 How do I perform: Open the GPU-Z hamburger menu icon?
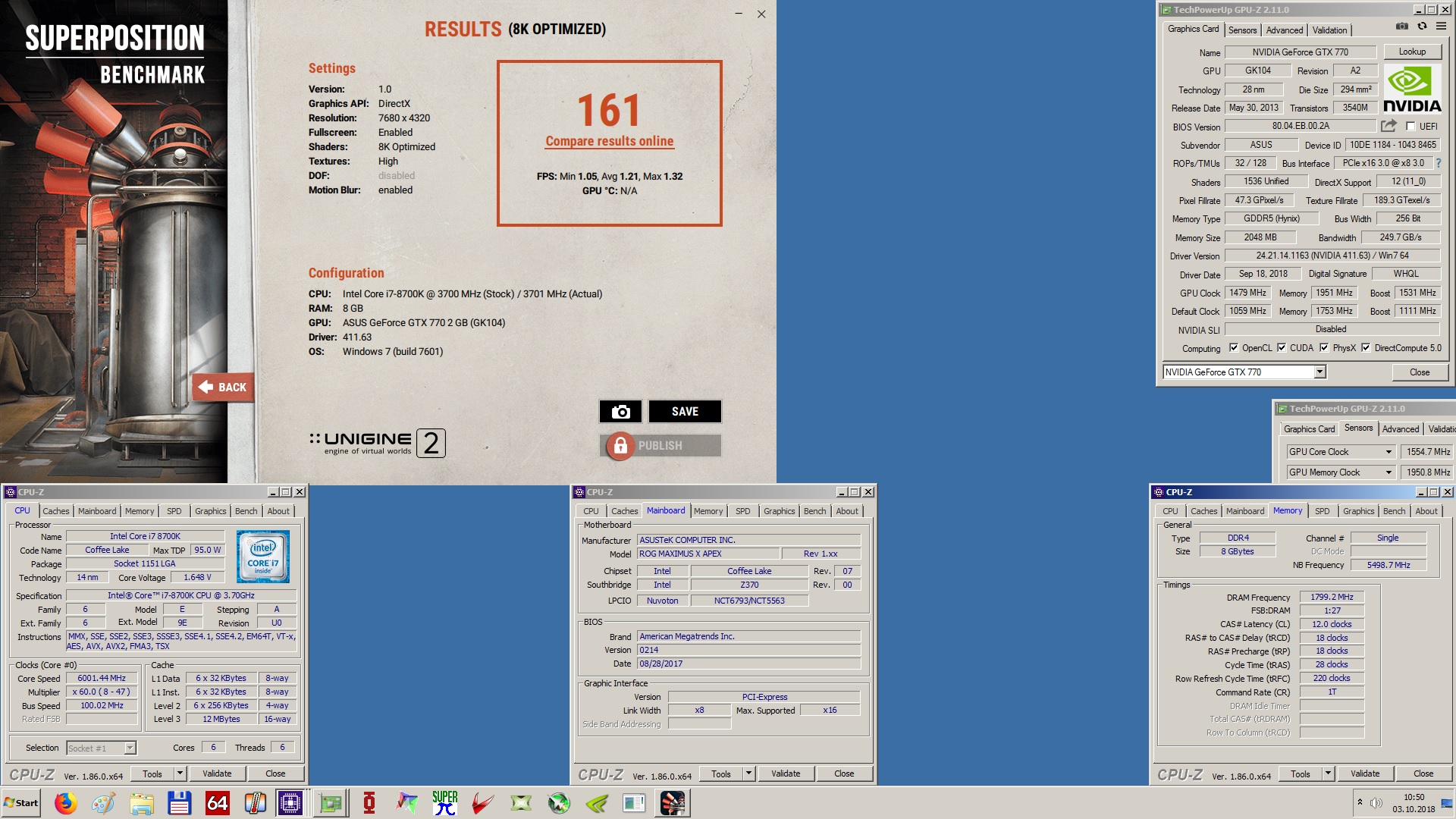(x=1441, y=26)
